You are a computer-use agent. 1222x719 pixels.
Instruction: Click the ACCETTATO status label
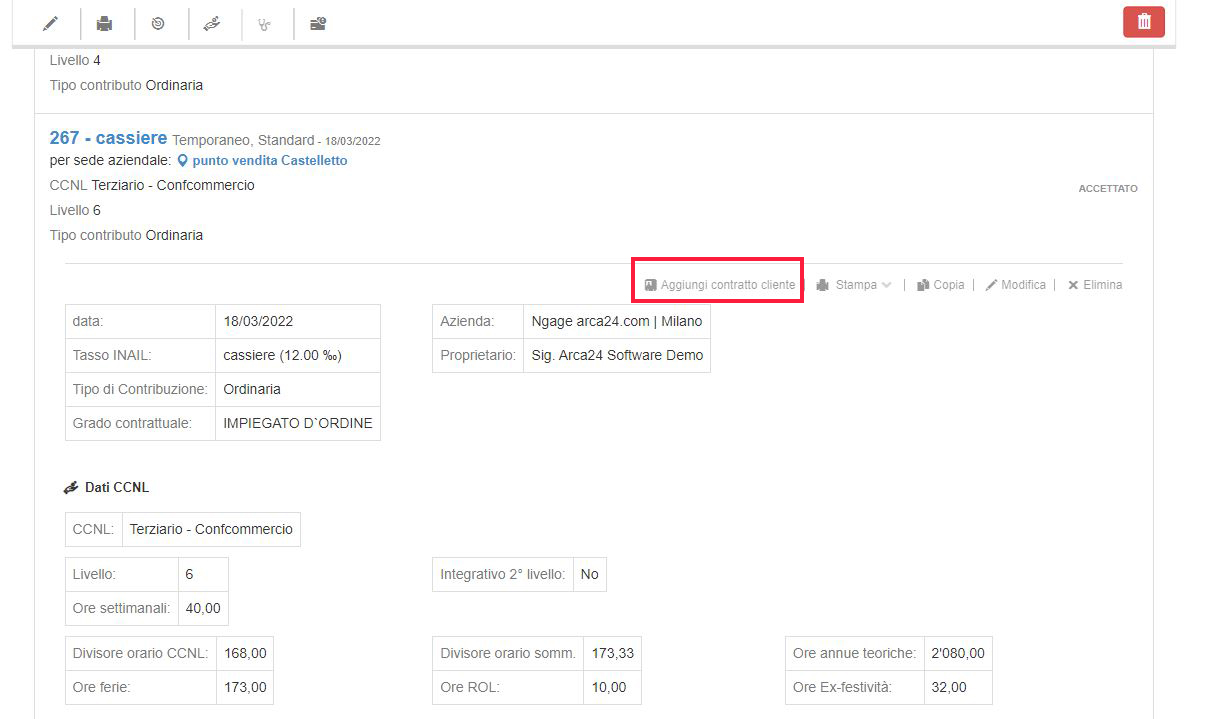point(1108,188)
